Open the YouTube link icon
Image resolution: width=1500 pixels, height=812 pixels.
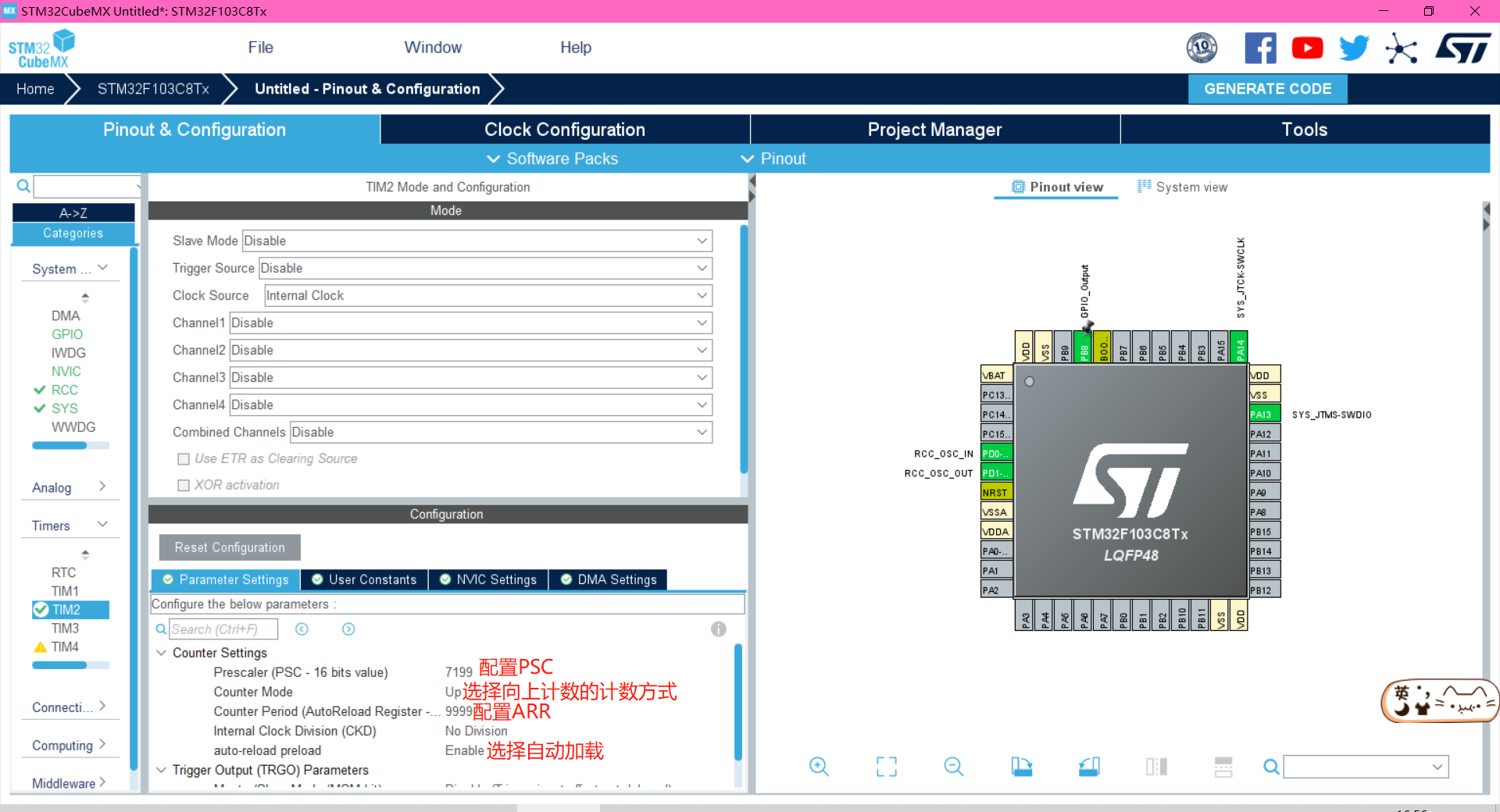coord(1307,48)
